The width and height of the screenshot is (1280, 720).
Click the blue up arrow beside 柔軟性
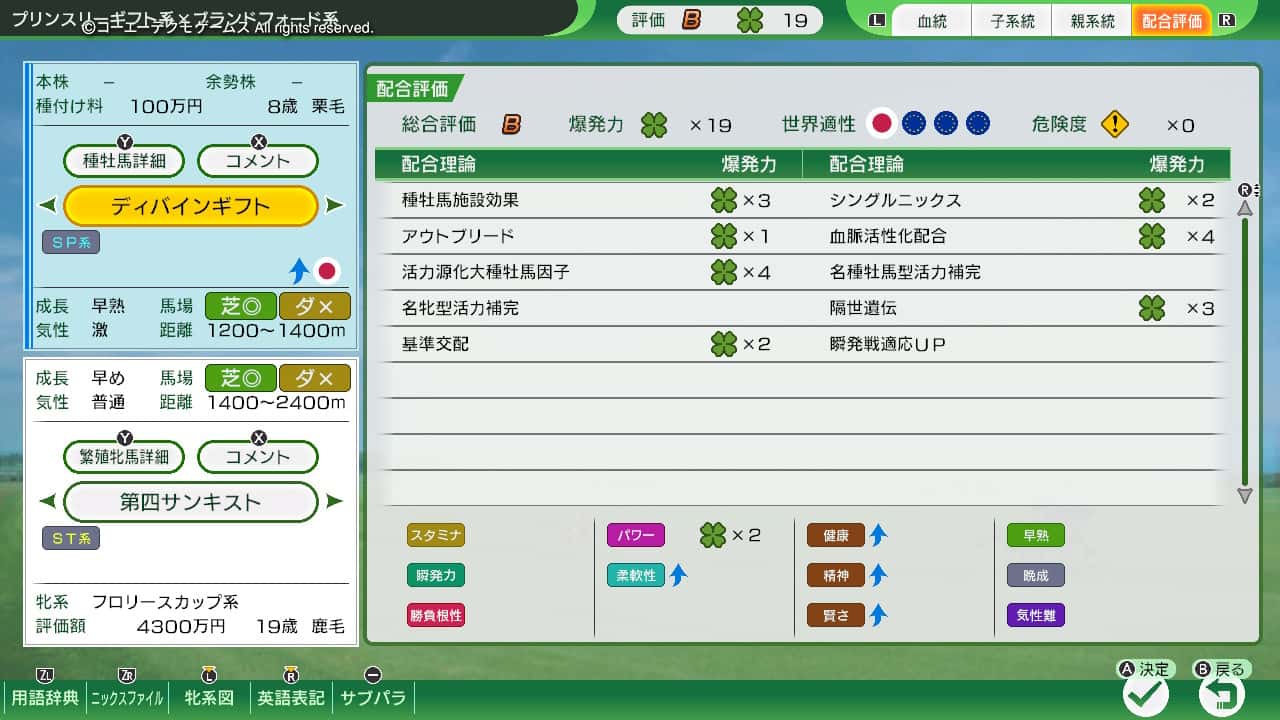point(678,575)
